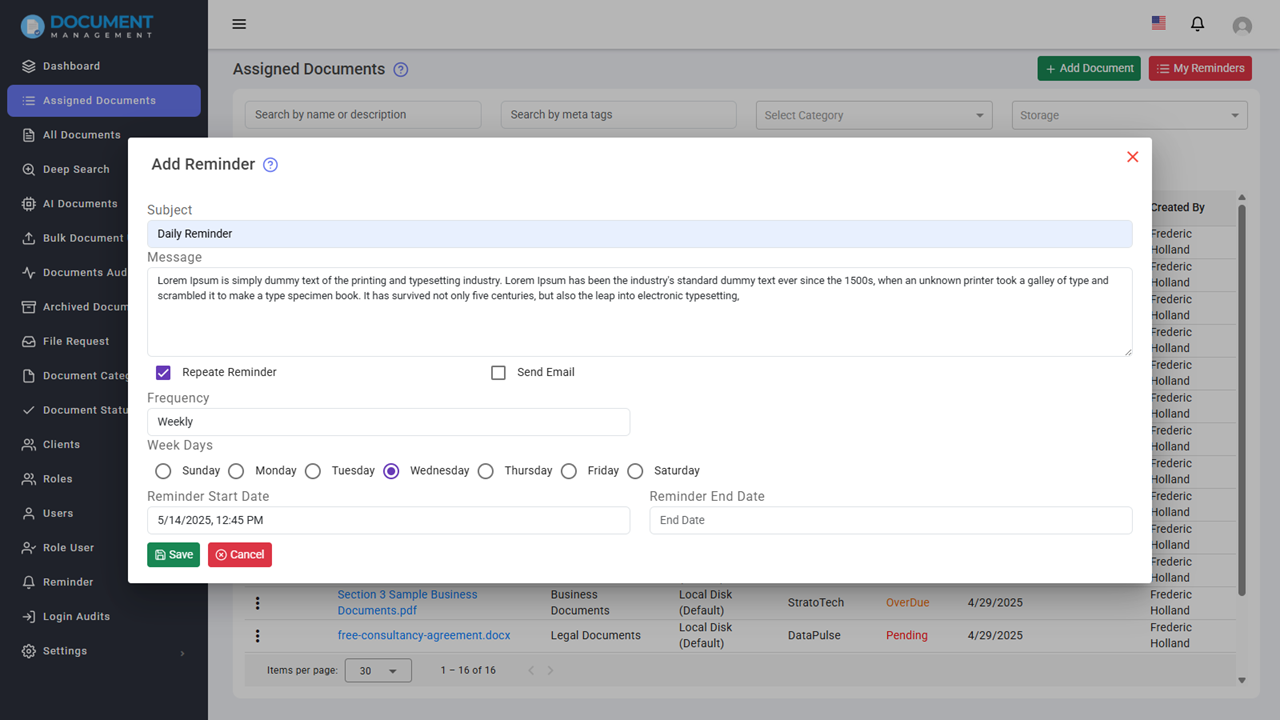
Task: Go to Deep Search in sidebar
Action: point(75,170)
